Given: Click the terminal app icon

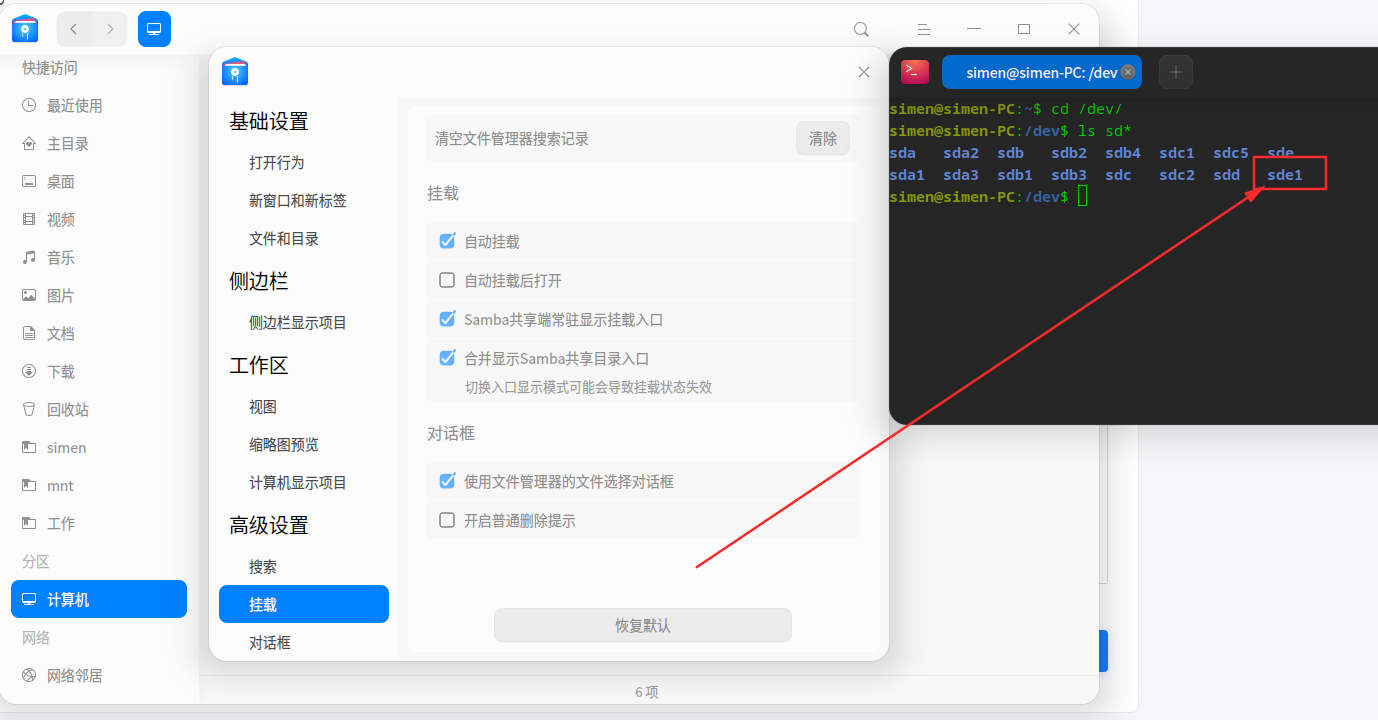Looking at the screenshot, I should click(915, 72).
